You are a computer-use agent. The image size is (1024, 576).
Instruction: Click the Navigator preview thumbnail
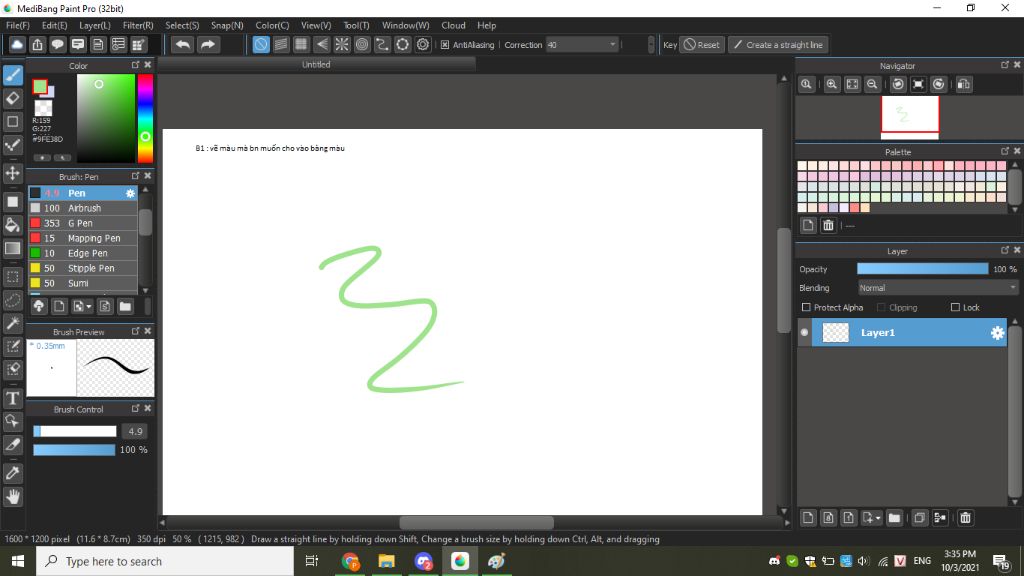point(910,116)
